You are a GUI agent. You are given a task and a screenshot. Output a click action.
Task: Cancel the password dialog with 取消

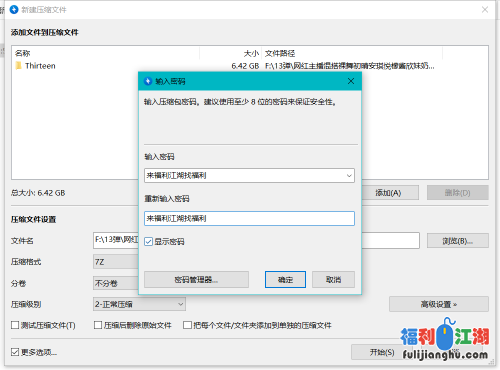[x=333, y=279]
